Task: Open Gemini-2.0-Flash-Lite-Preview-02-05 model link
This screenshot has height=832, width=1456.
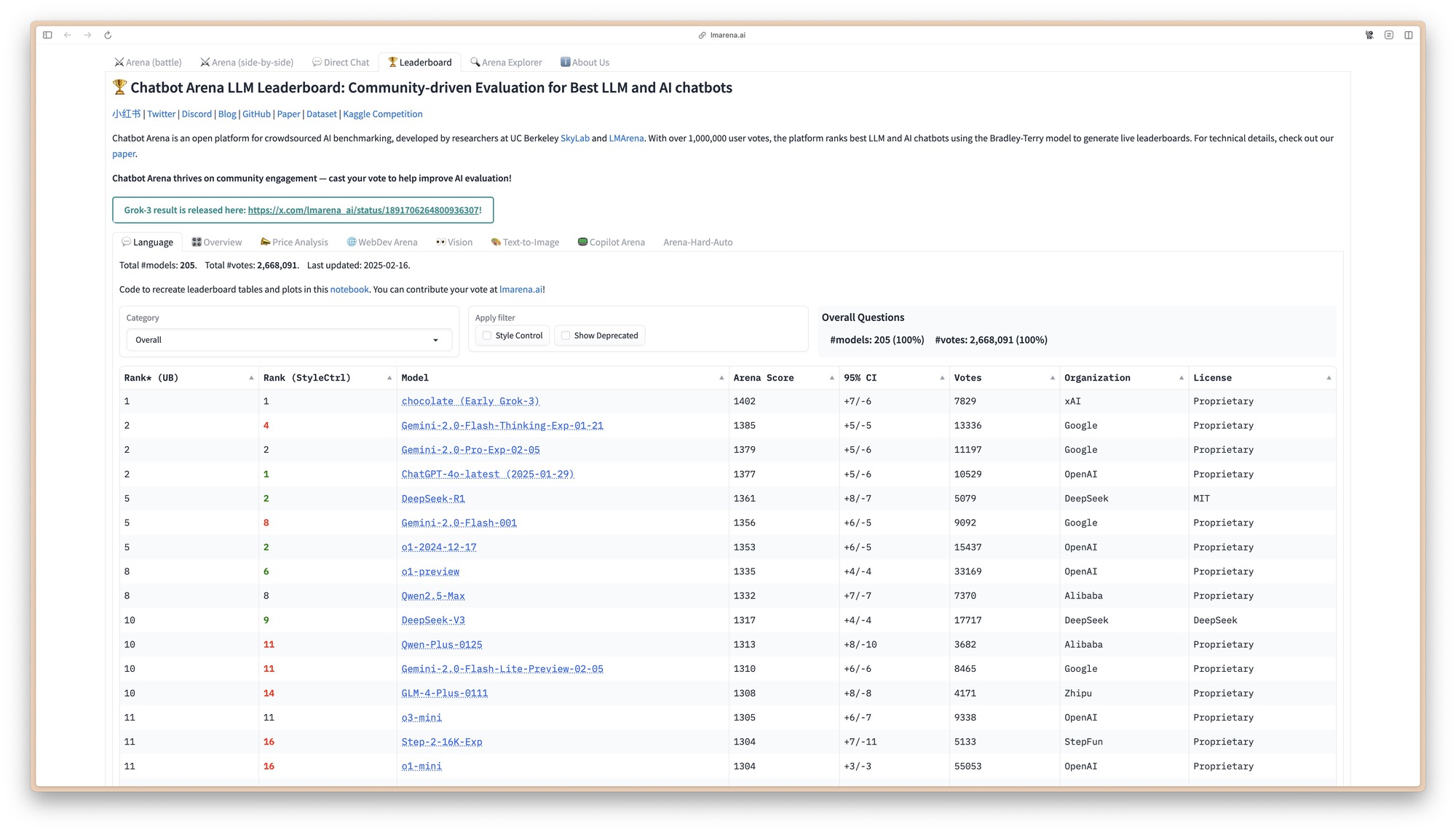Action: click(x=502, y=669)
